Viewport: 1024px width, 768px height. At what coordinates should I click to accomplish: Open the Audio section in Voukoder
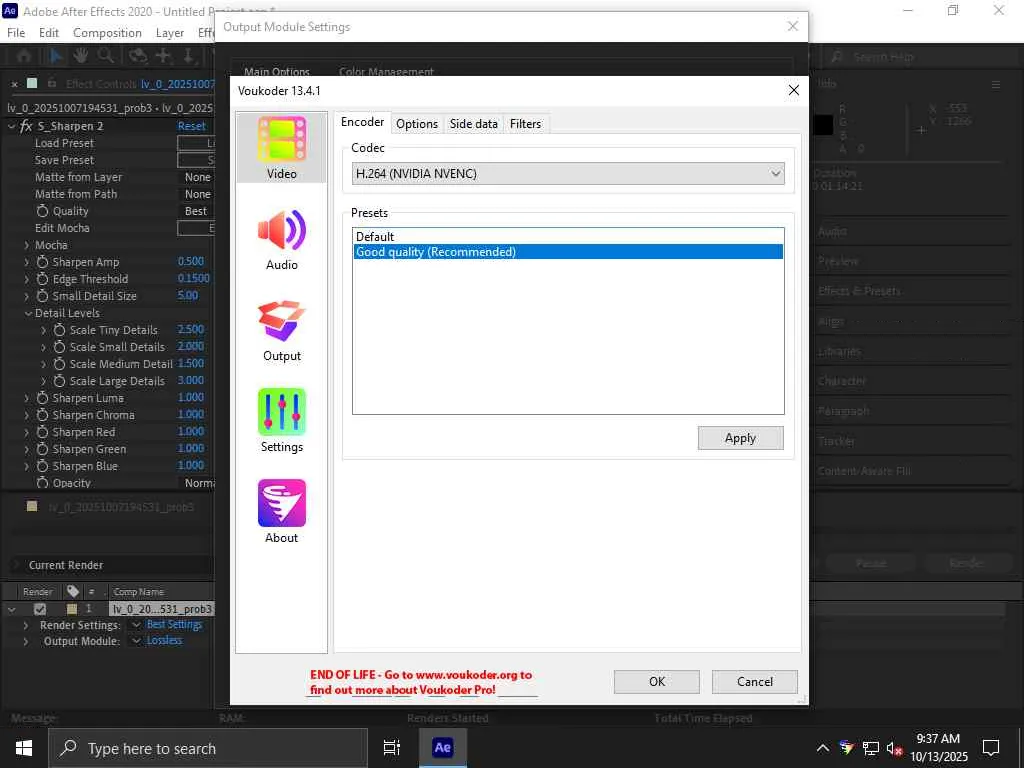281,240
